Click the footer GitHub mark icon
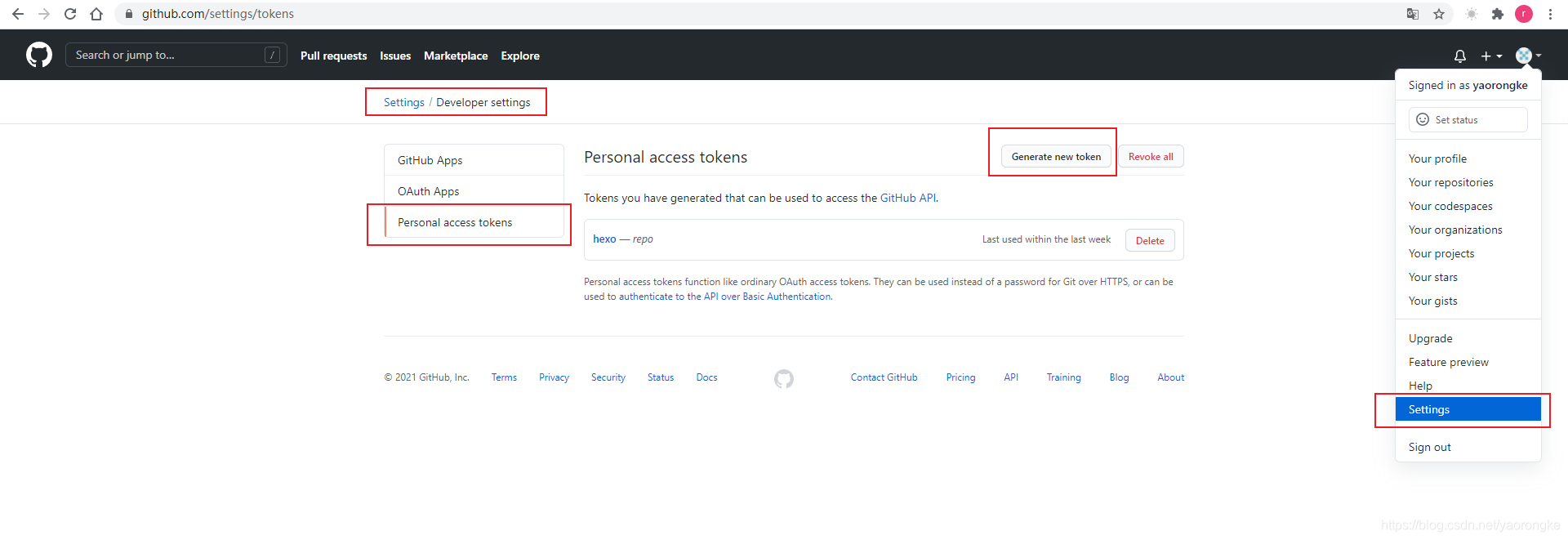The image size is (1568, 540). coord(783,378)
